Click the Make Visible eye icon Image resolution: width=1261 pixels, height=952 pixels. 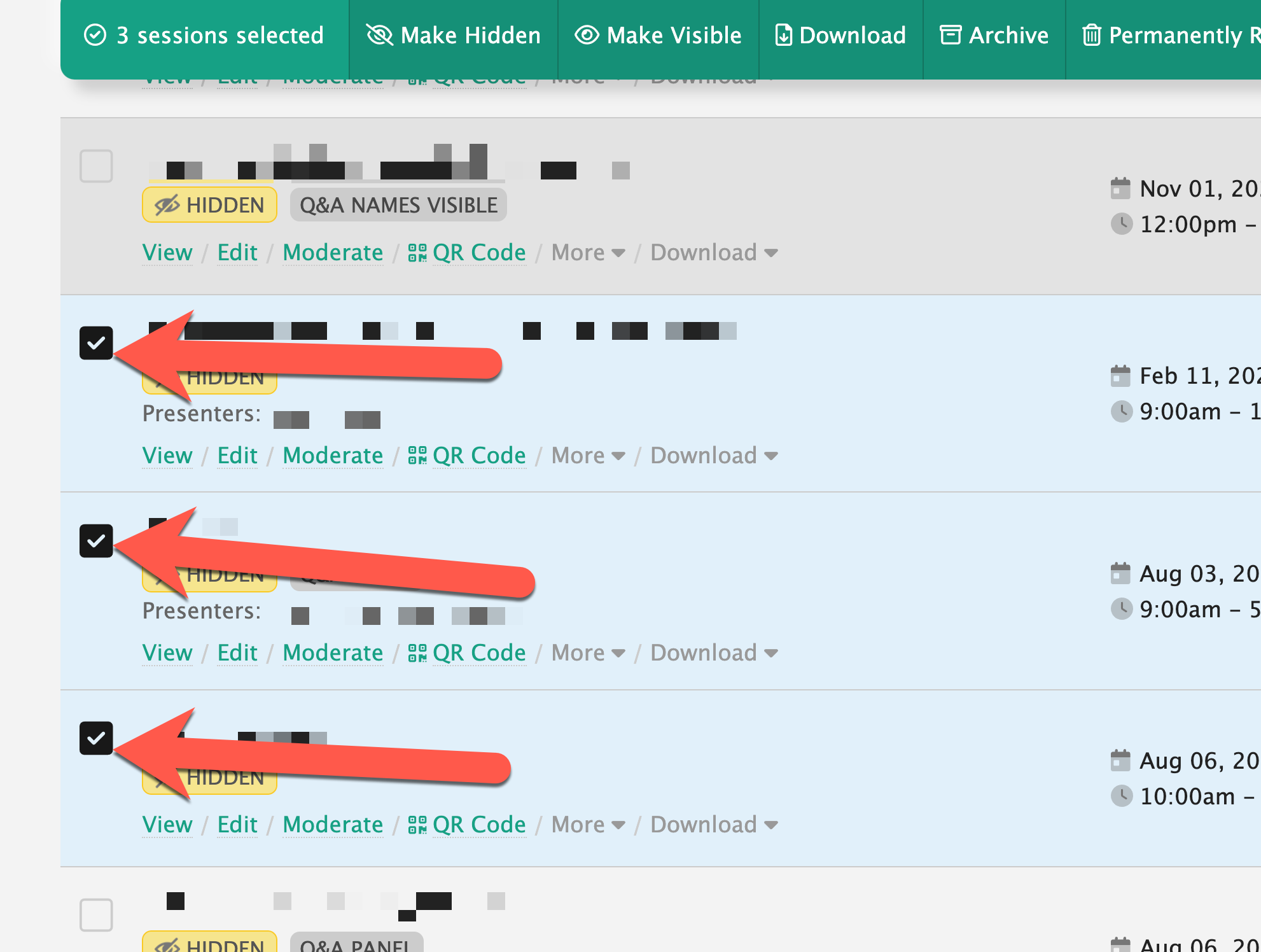point(587,35)
